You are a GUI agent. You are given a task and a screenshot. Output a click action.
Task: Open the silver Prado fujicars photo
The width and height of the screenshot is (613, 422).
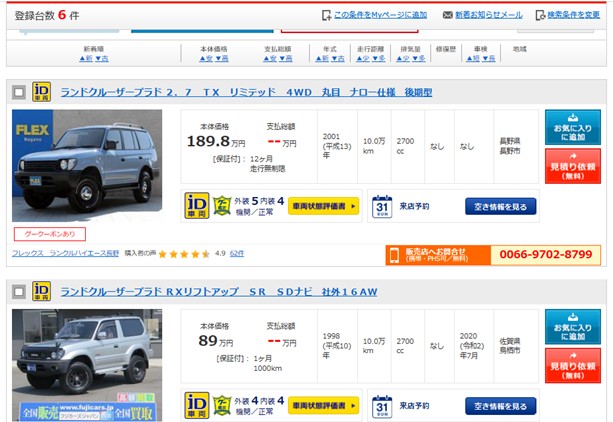tap(87, 365)
